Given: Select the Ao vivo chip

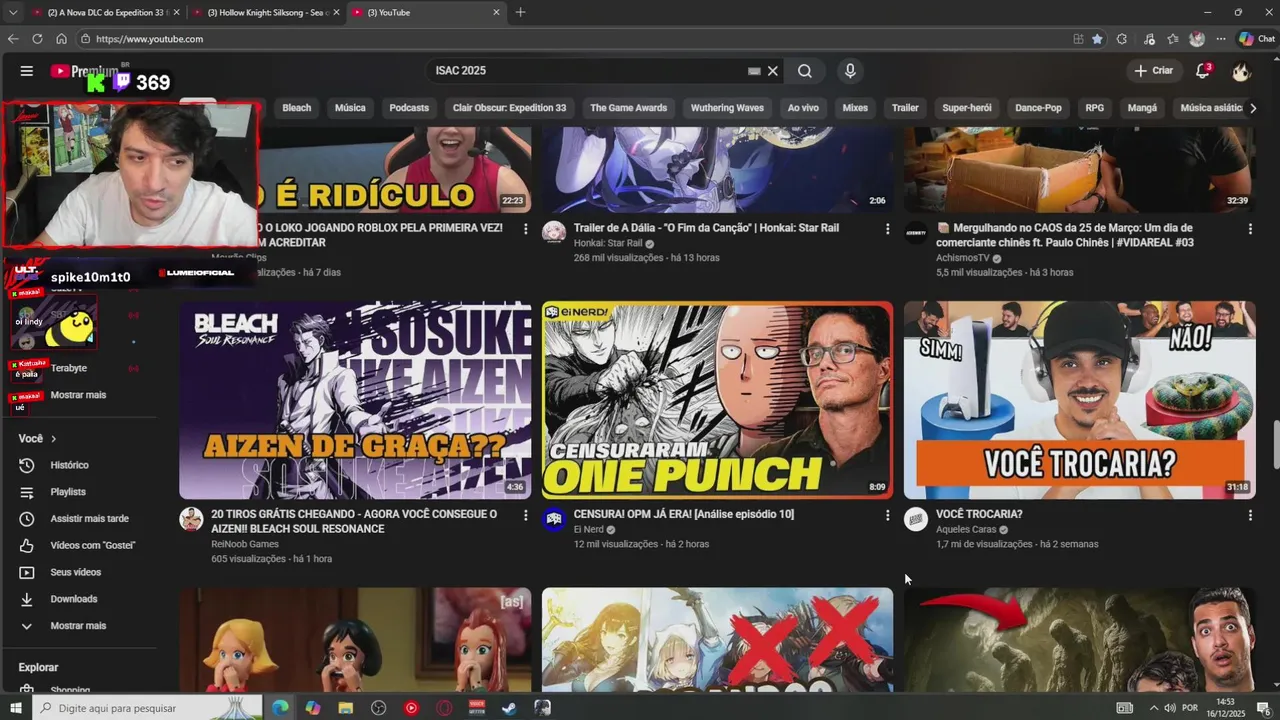Looking at the screenshot, I should 803,108.
